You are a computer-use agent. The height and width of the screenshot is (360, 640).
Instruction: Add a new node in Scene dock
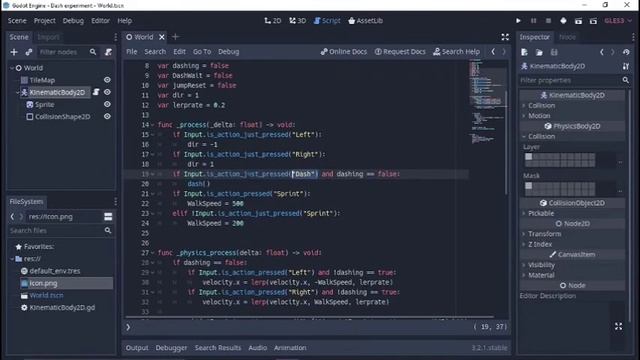[x=14, y=52]
